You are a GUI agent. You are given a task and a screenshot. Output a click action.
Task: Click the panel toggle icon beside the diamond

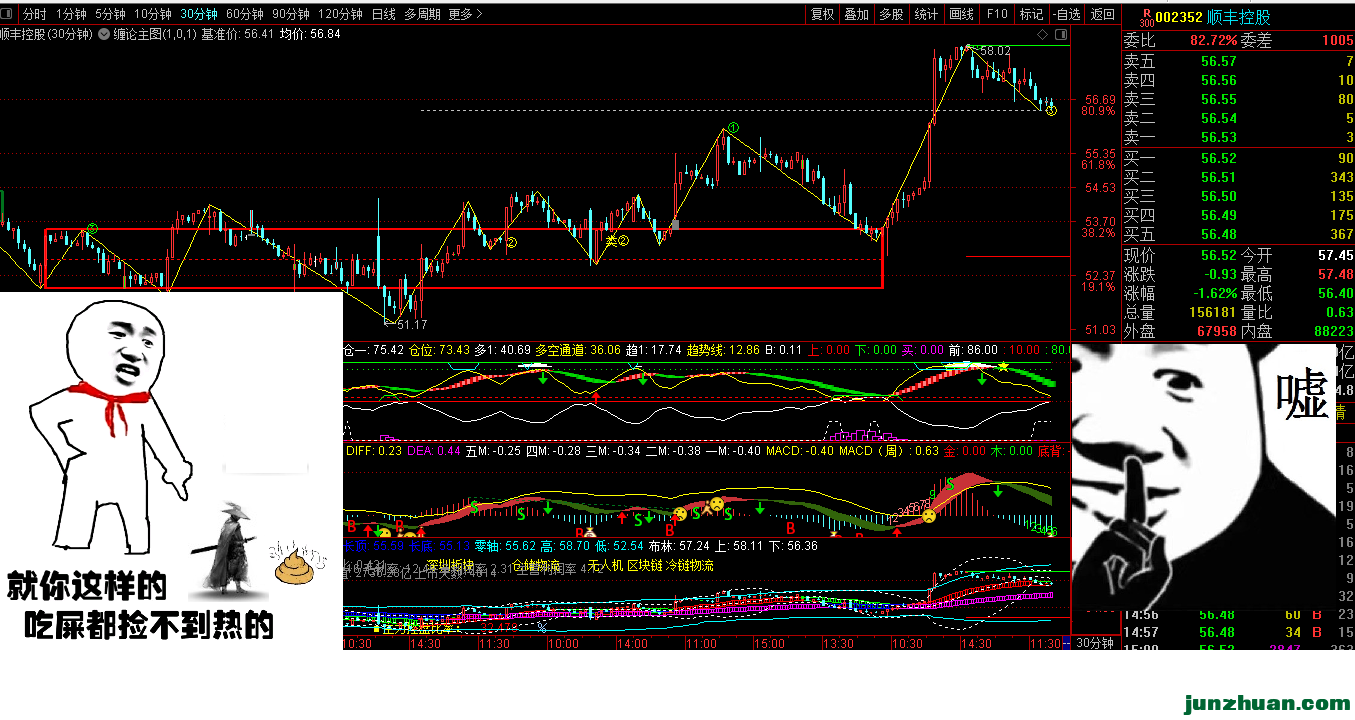(1059, 34)
